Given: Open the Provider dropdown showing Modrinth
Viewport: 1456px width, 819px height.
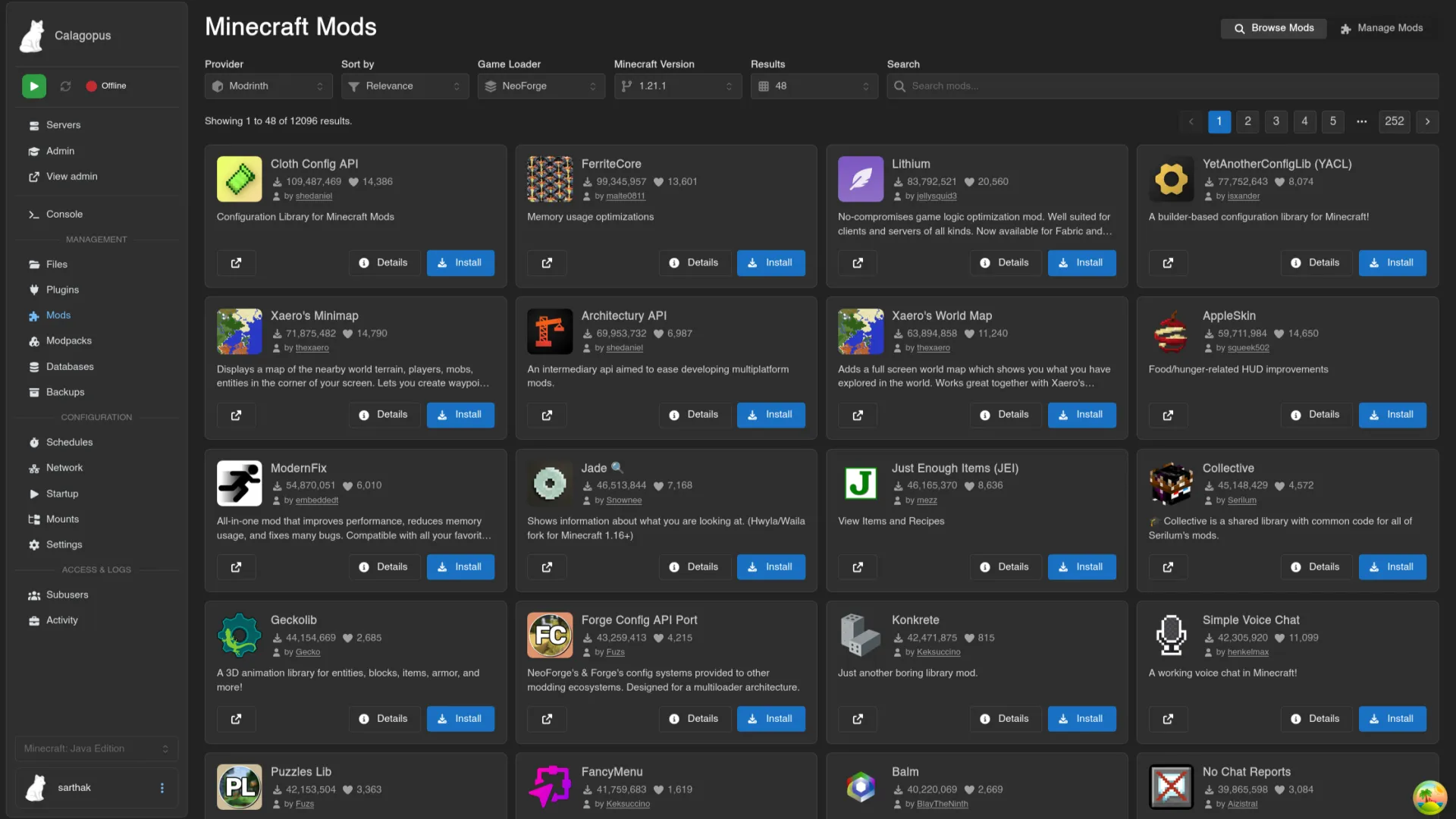Looking at the screenshot, I should 268,86.
